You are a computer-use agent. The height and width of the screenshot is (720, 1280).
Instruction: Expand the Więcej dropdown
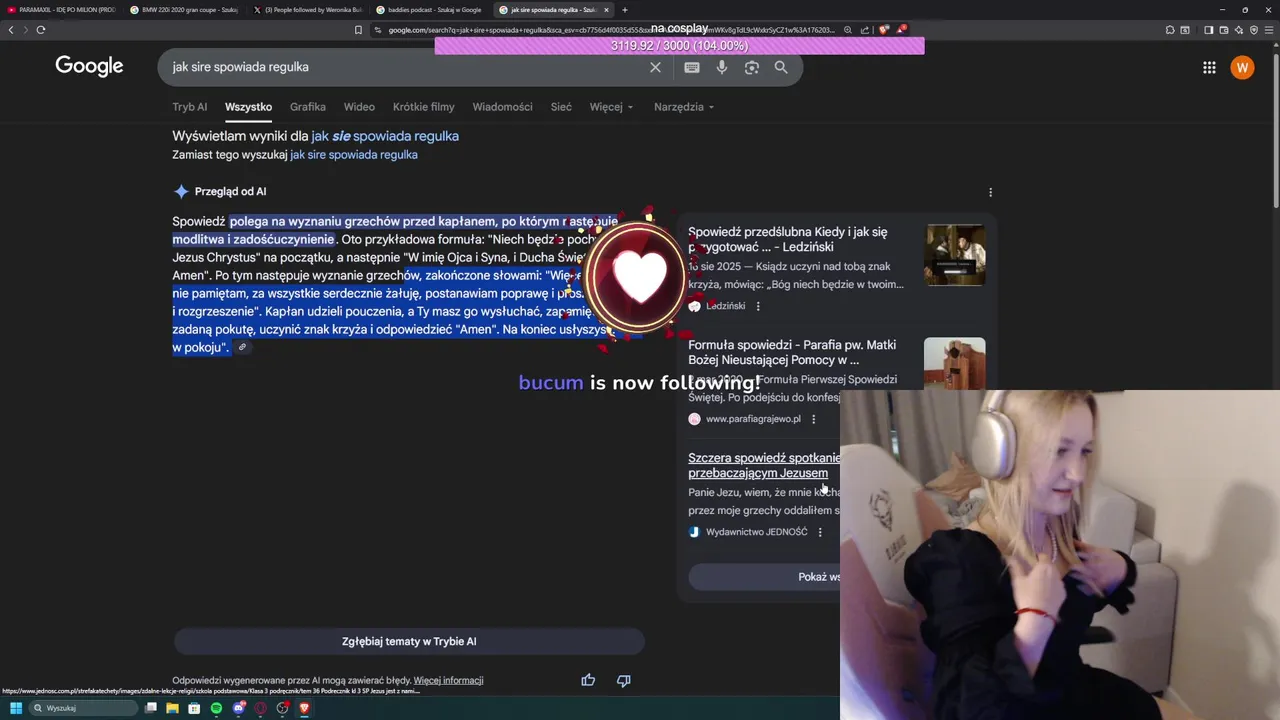[611, 107]
